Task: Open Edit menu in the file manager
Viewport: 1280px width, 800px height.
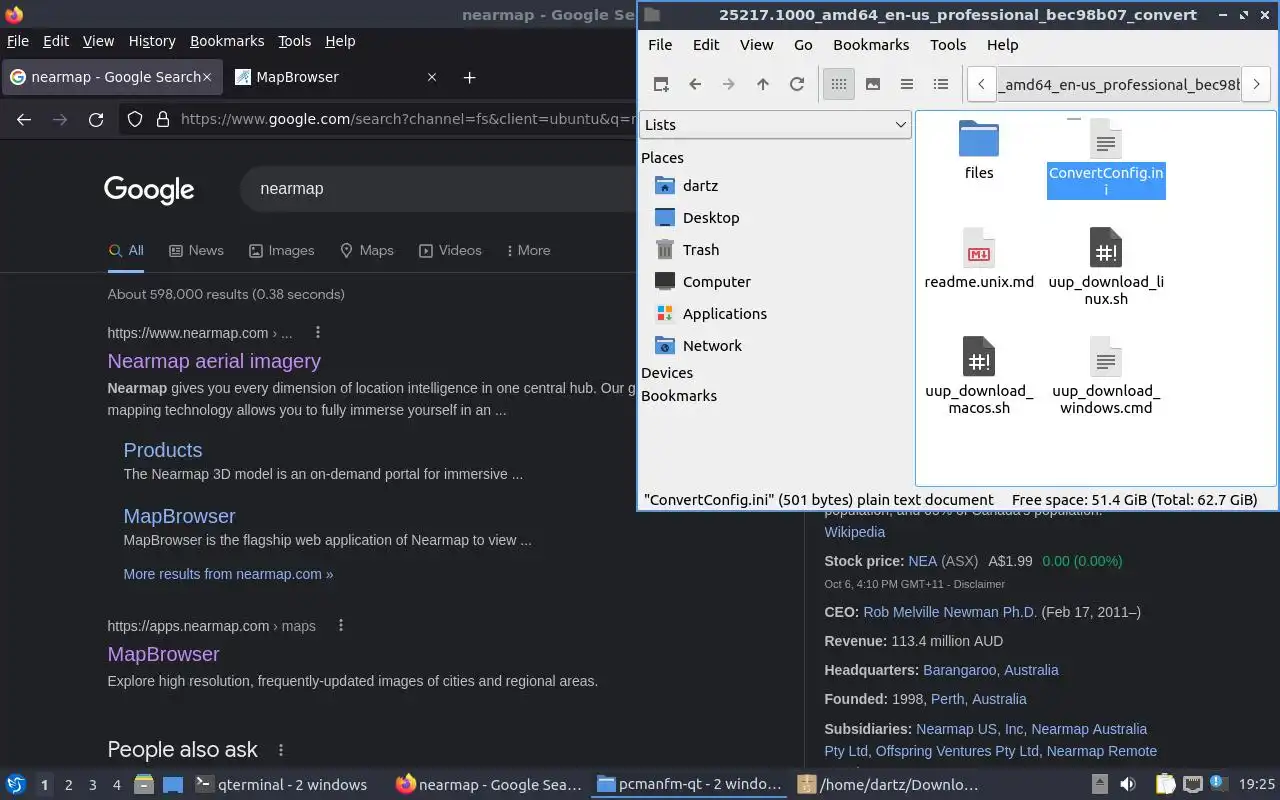Action: [x=706, y=45]
